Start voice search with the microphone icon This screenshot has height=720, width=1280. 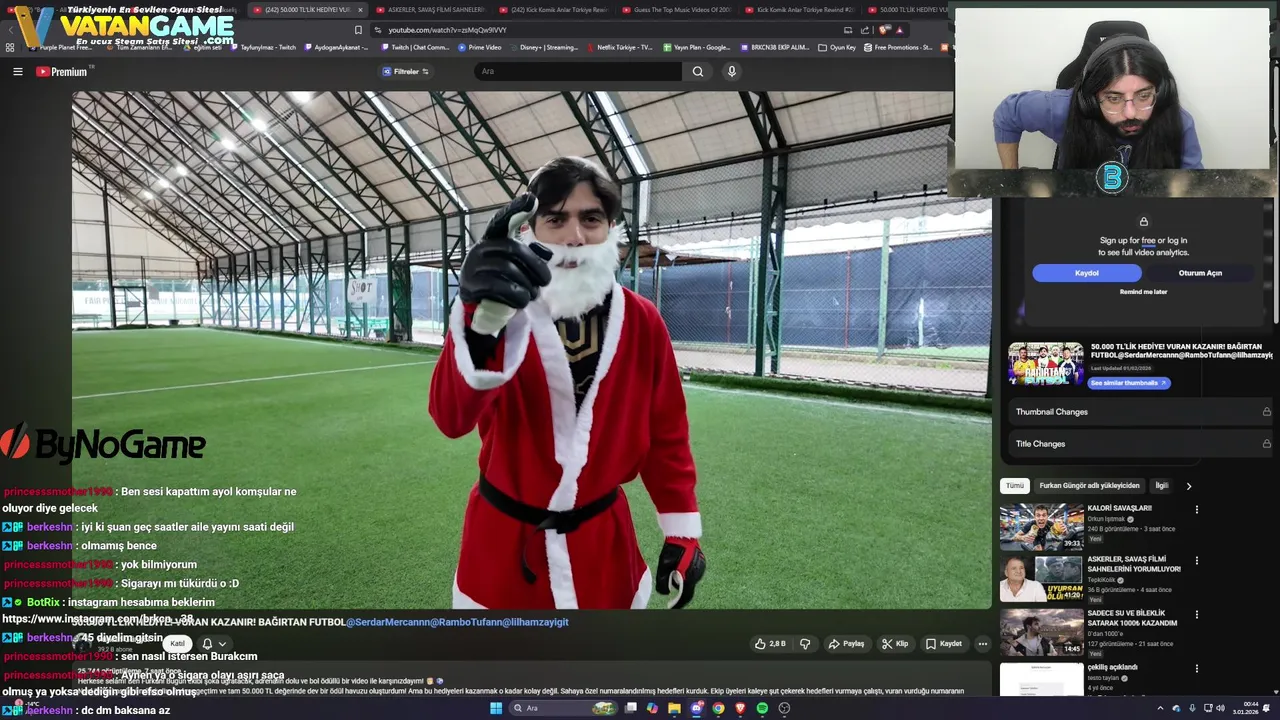pos(732,71)
